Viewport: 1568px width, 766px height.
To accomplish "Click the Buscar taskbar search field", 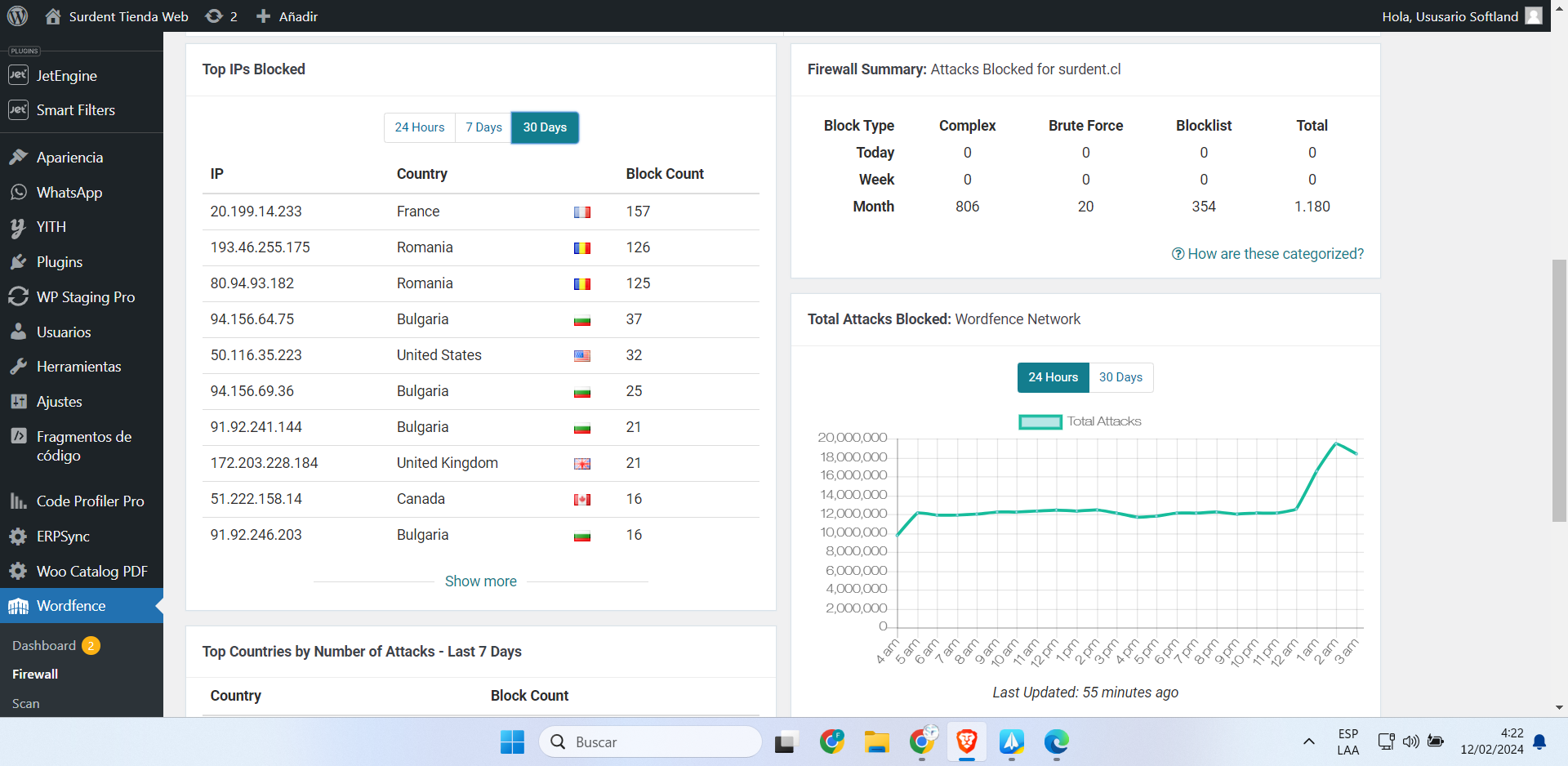I will tap(650, 742).
